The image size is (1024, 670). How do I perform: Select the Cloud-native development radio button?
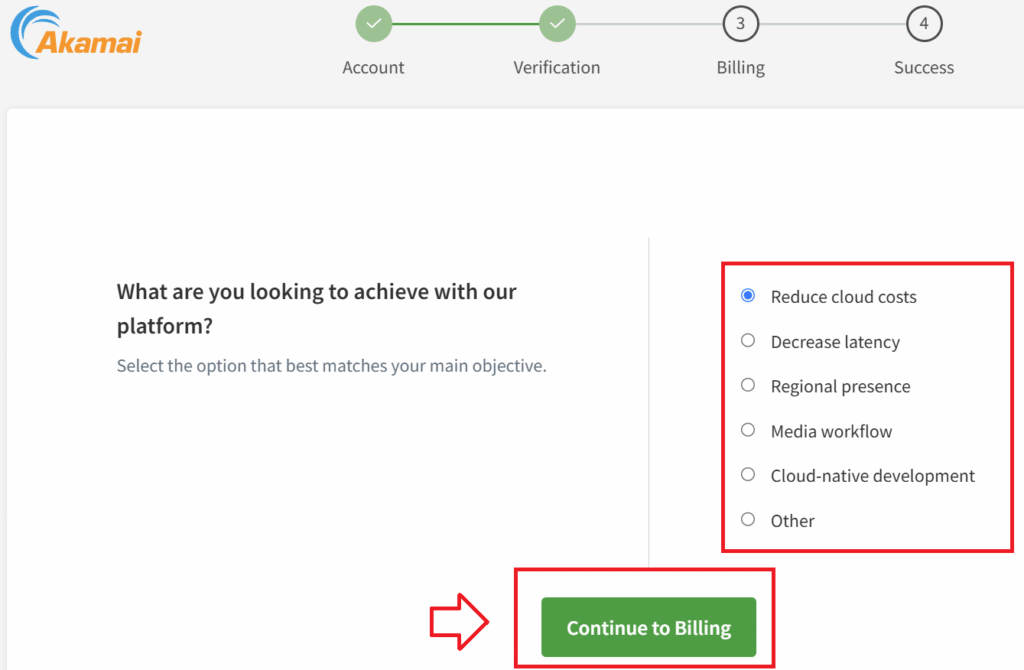coord(748,475)
